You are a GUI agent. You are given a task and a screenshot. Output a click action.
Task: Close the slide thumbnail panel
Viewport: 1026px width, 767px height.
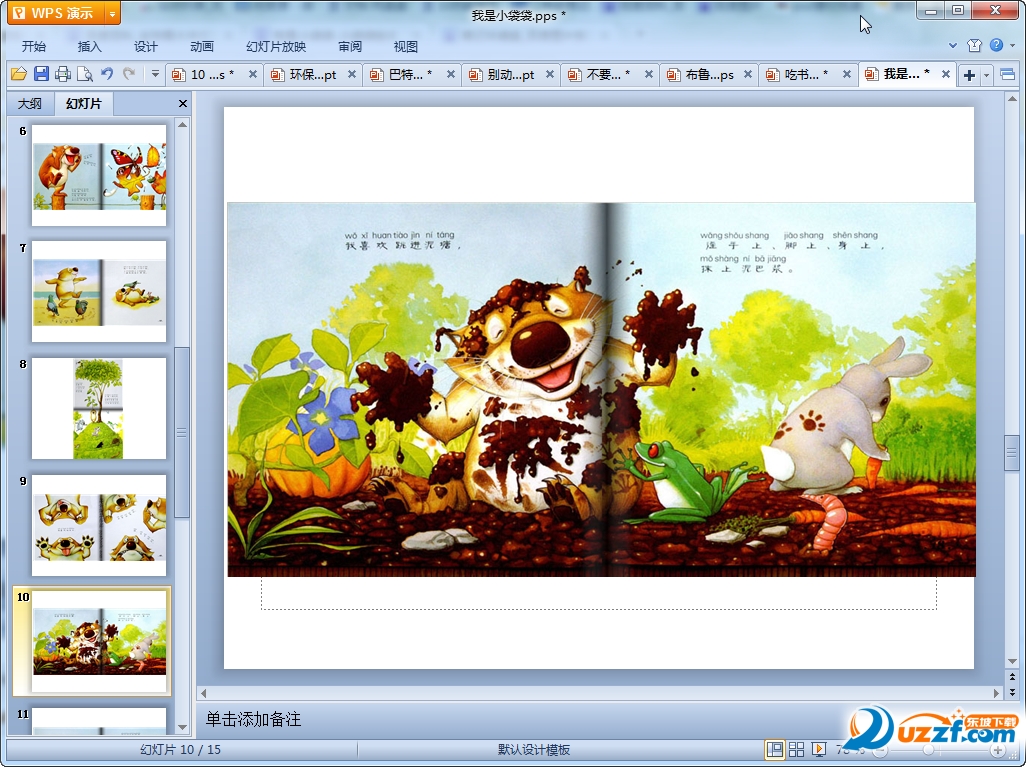[x=183, y=103]
